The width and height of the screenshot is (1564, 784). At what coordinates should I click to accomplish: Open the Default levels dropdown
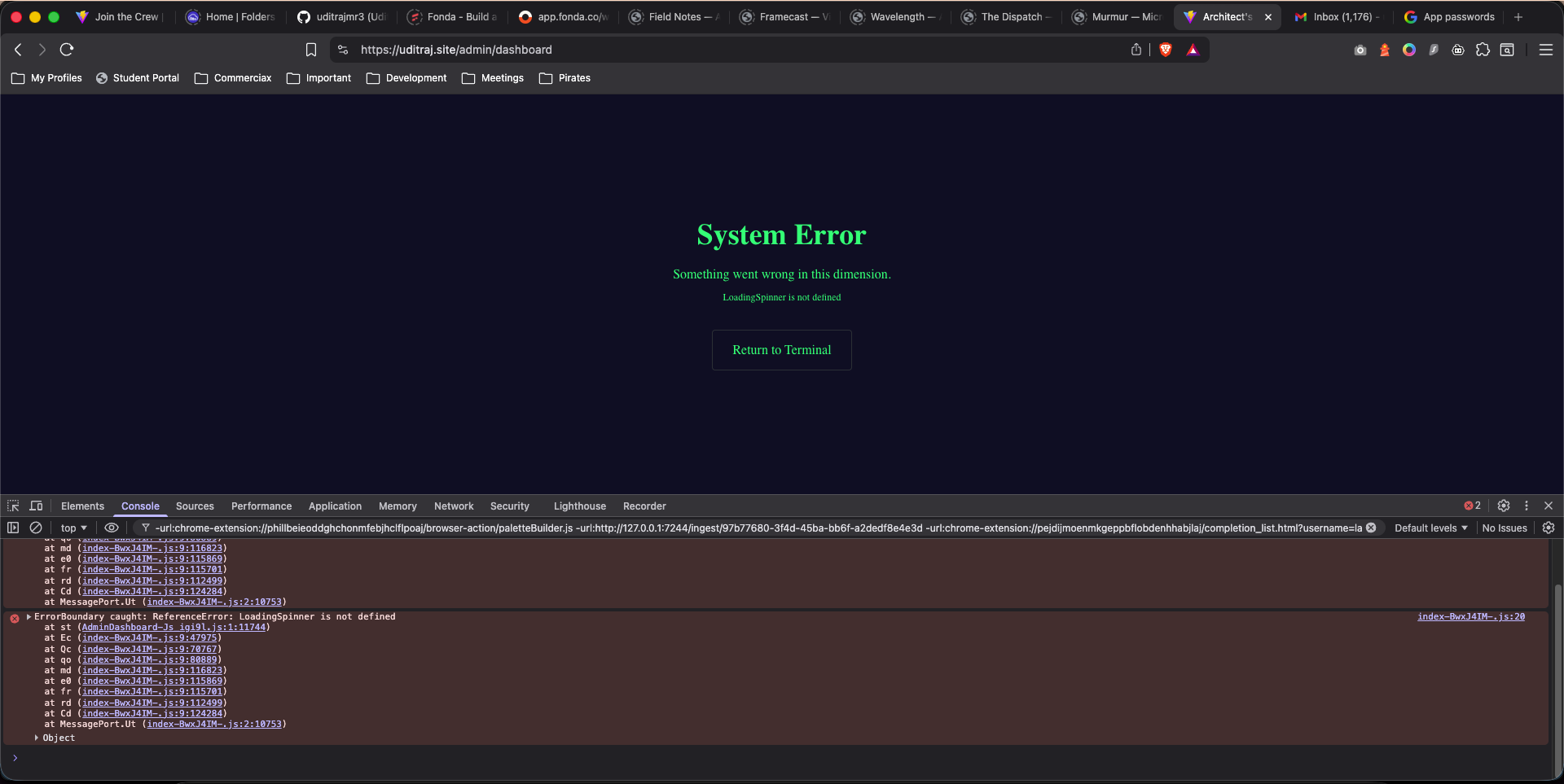1430,528
